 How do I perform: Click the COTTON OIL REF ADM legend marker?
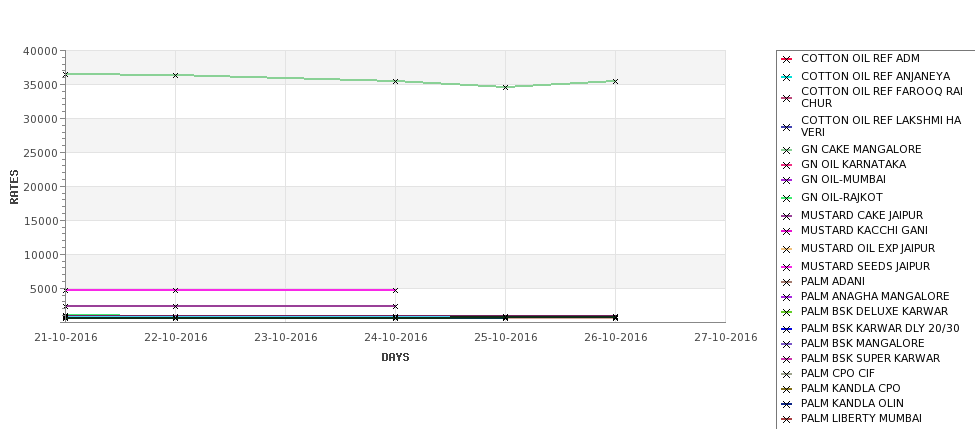point(786,60)
